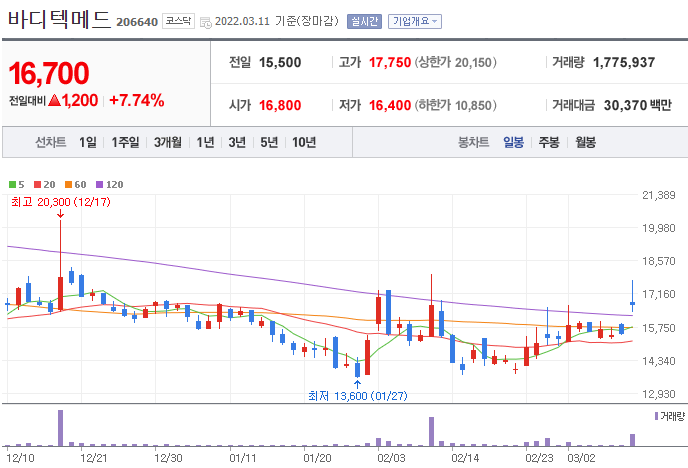The width and height of the screenshot is (688, 468).
Task: Select the 1주일 line chart tab
Action: [x=125, y=142]
